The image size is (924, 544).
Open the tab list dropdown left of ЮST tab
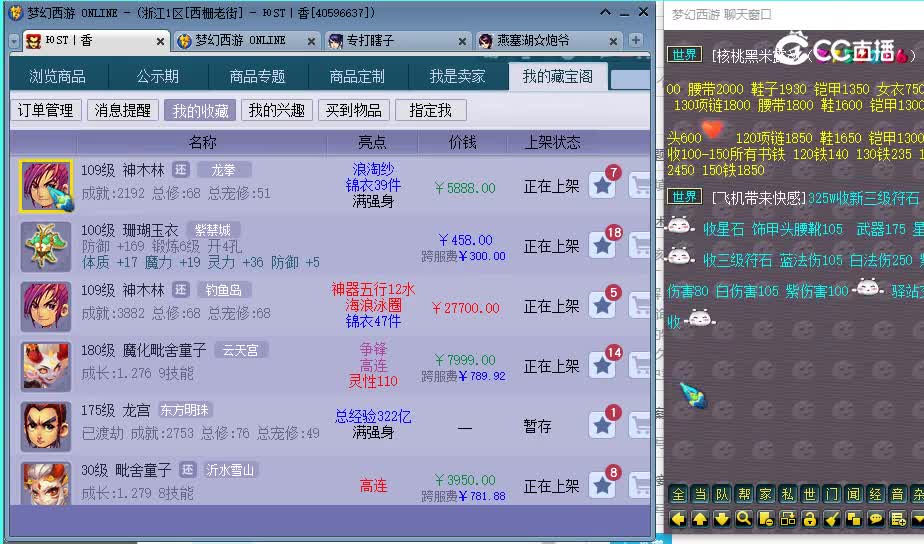(15, 41)
